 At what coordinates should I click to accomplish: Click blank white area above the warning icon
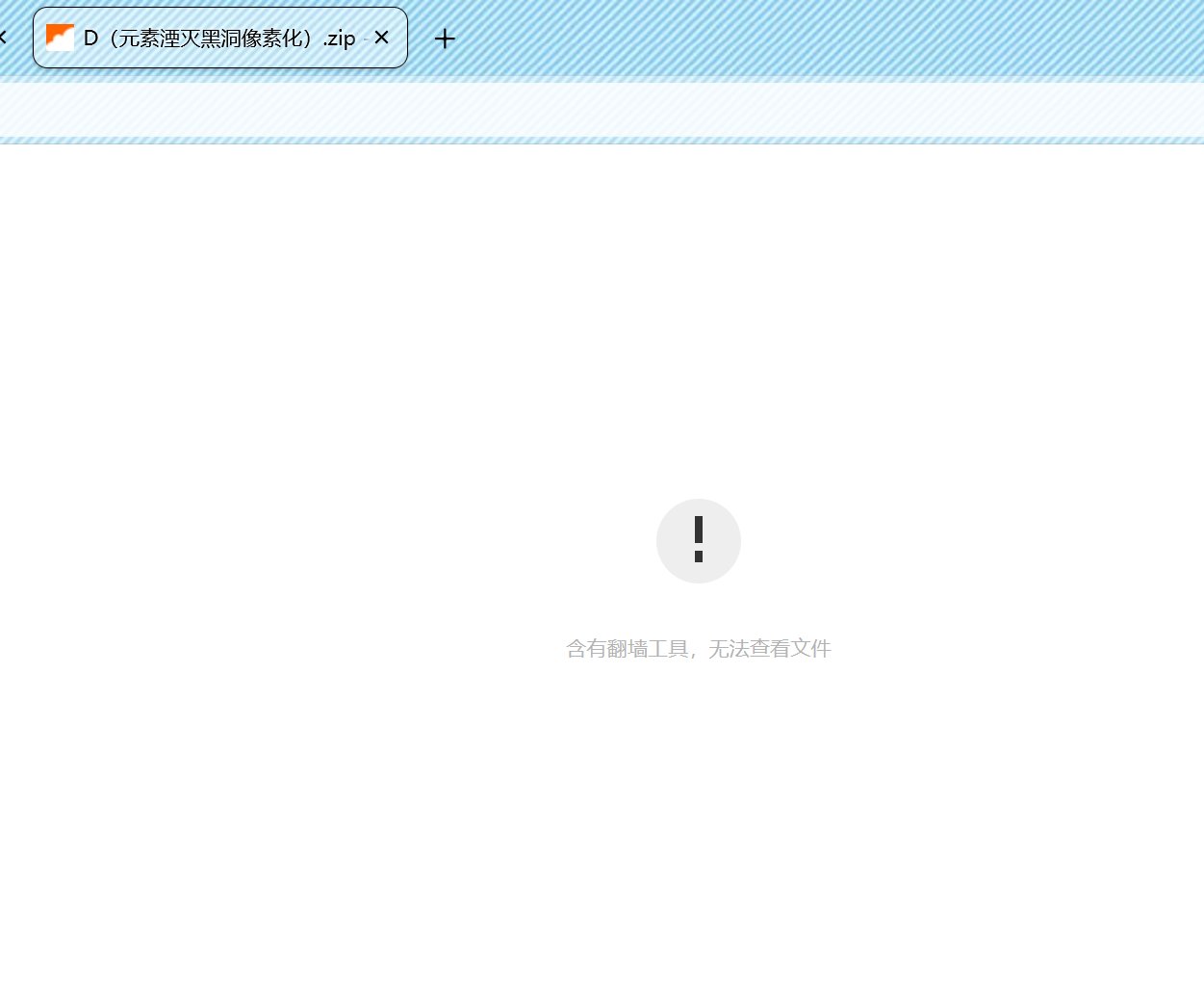coord(698,318)
